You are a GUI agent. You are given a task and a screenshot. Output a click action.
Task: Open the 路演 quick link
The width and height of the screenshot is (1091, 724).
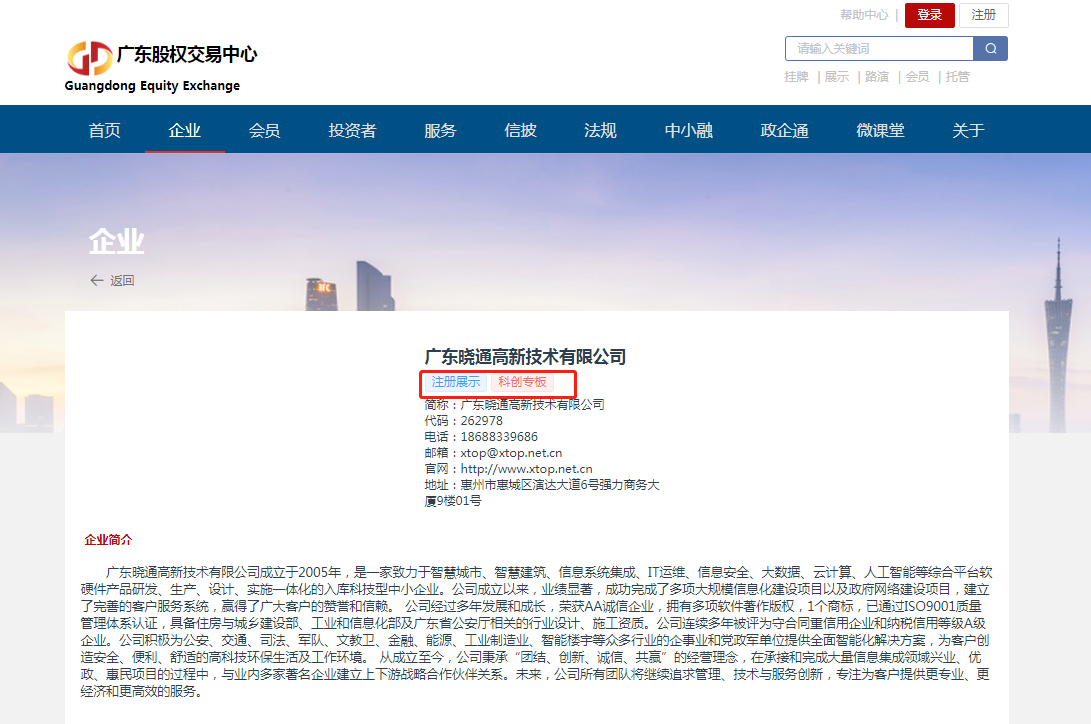(875, 76)
